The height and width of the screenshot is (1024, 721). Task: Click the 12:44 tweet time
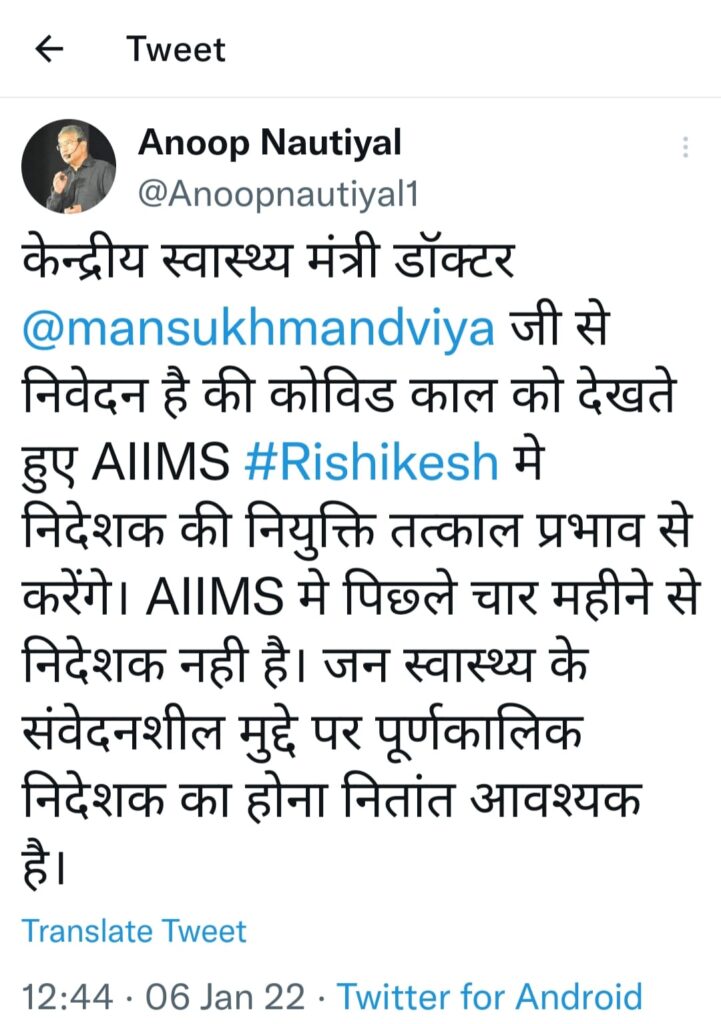[x=68, y=997]
